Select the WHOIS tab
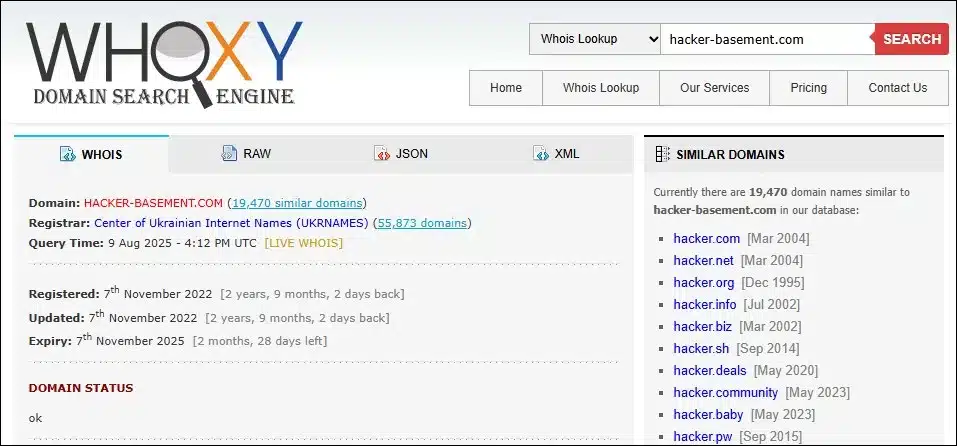The height and width of the screenshot is (446, 957). [92, 154]
